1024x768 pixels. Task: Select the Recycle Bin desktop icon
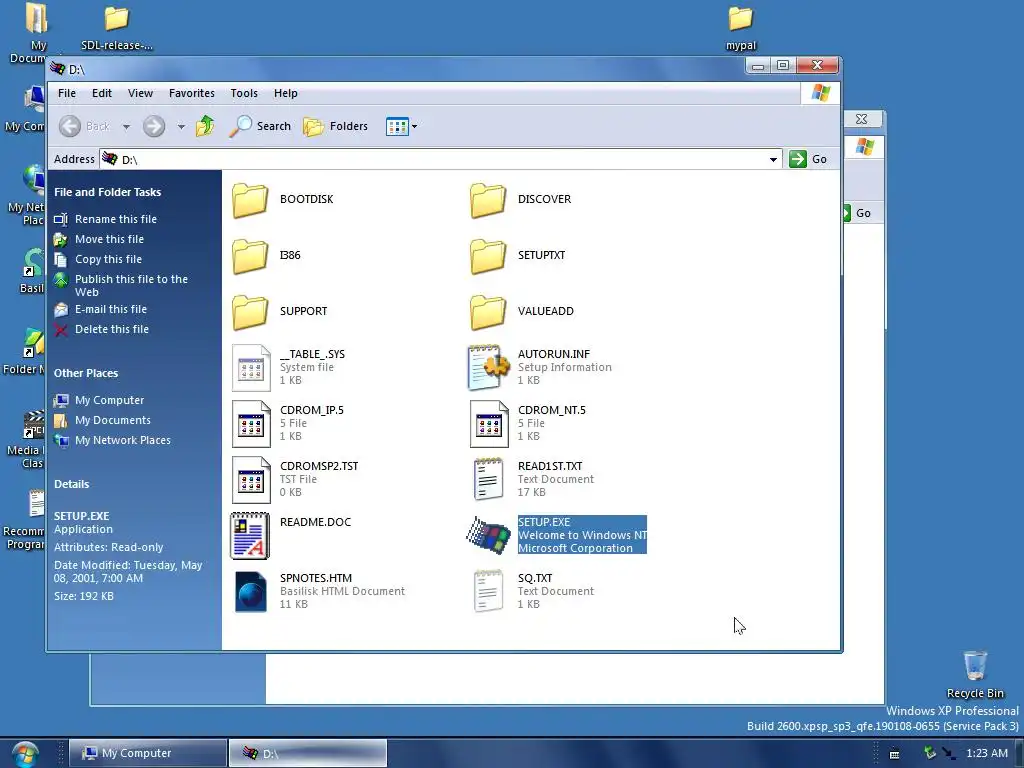click(x=975, y=675)
